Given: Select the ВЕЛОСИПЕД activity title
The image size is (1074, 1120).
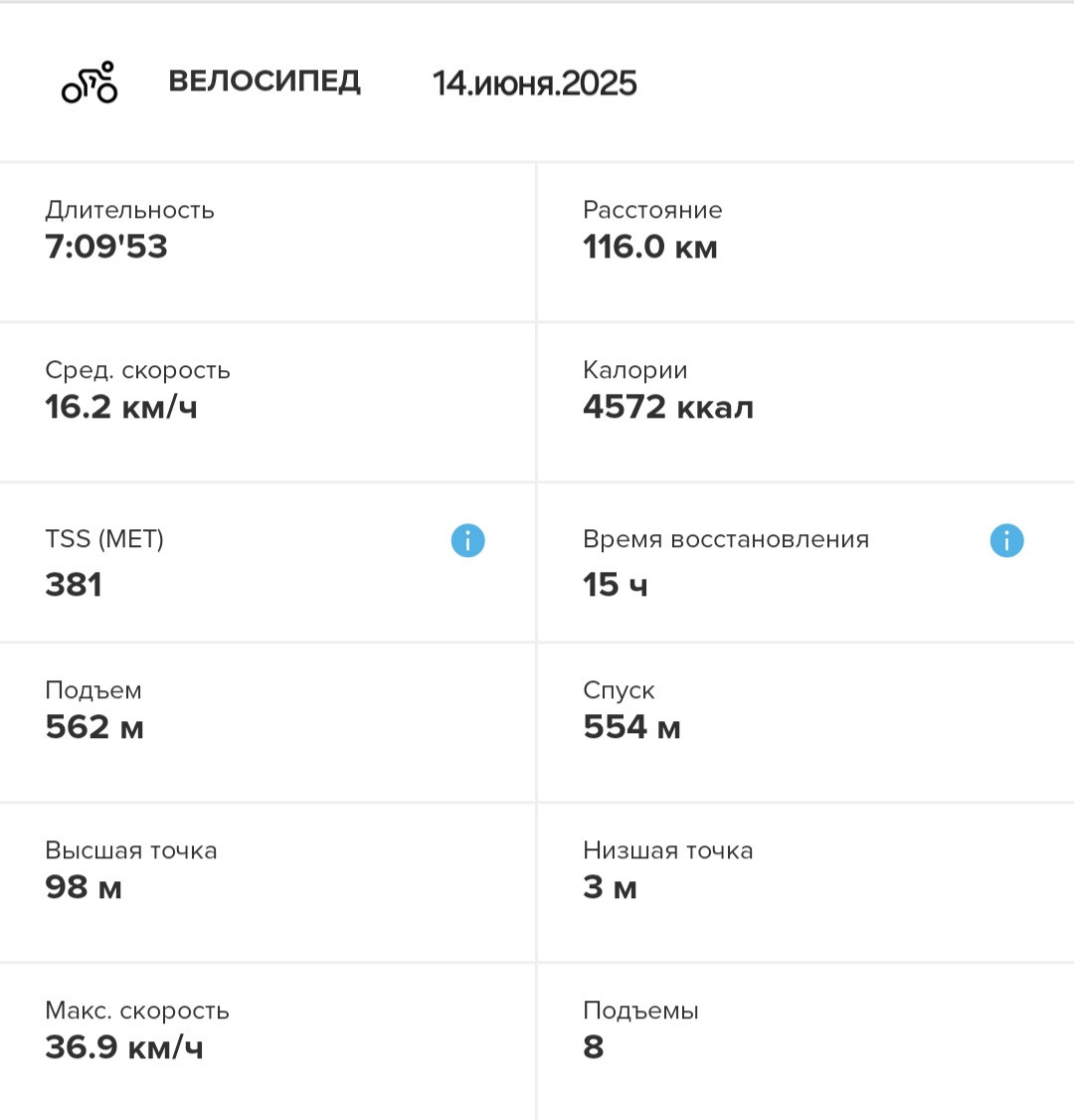Looking at the screenshot, I should (x=265, y=82).
